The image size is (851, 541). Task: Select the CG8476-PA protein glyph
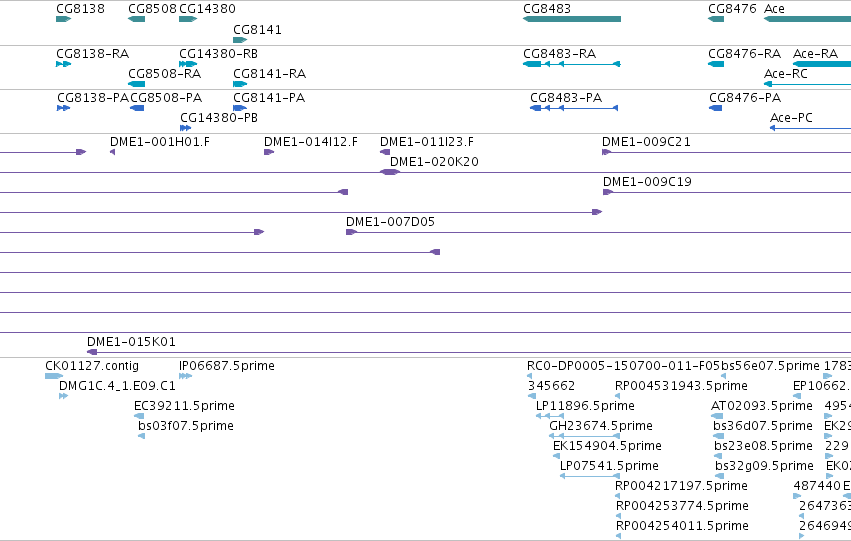point(715,108)
